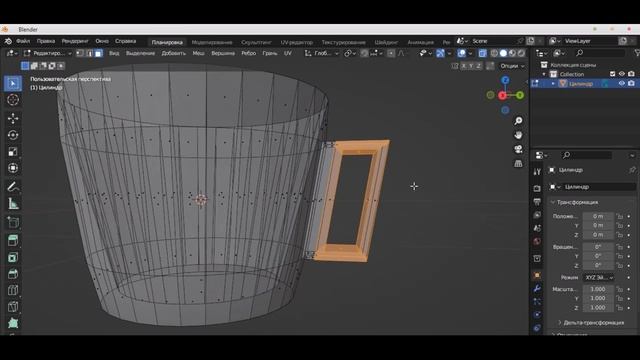Enable vertex select mode
Viewport: 640px width, 360px height.
pos(80,53)
